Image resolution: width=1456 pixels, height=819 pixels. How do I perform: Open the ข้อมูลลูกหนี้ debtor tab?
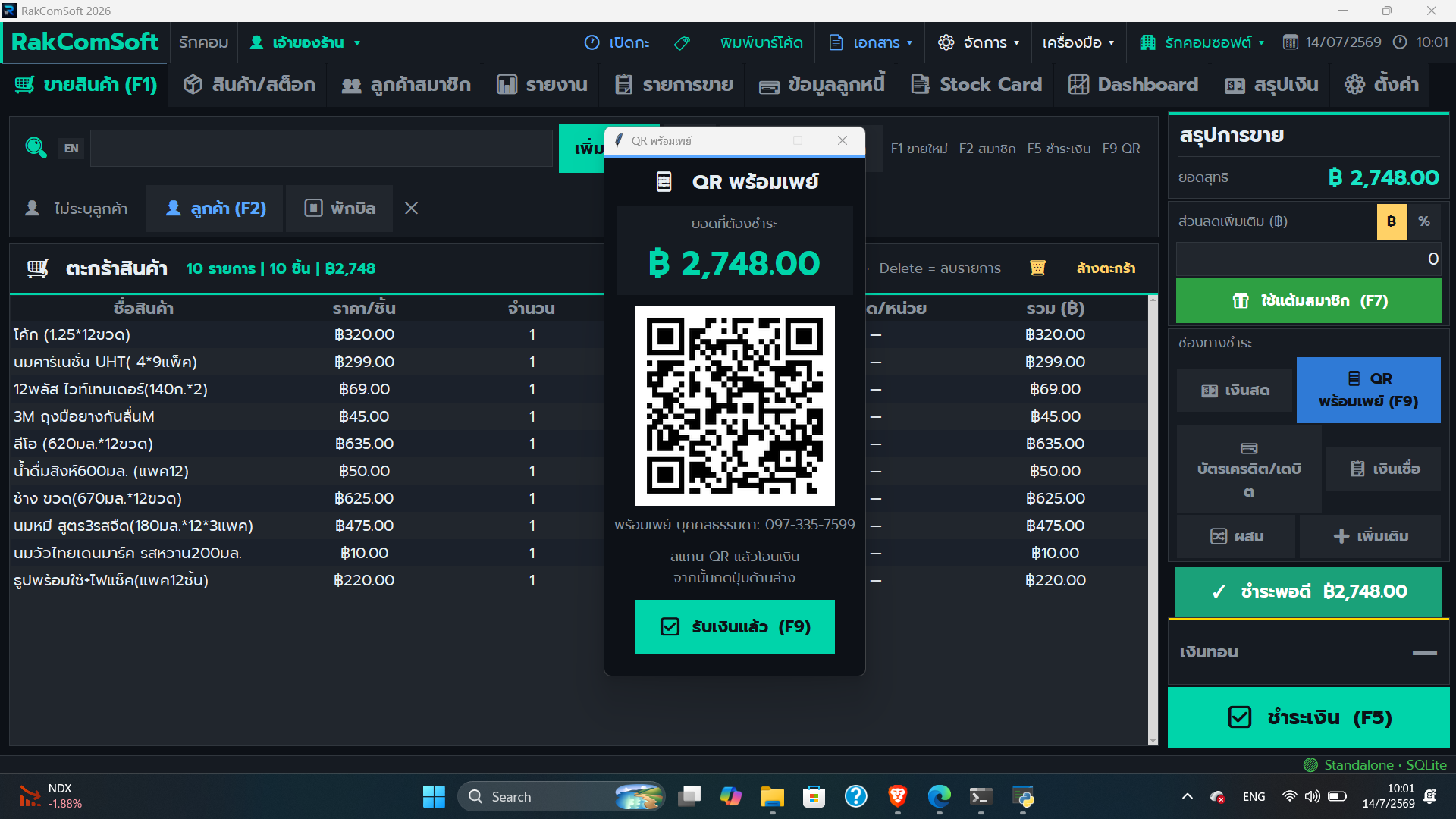pyautogui.click(x=822, y=84)
